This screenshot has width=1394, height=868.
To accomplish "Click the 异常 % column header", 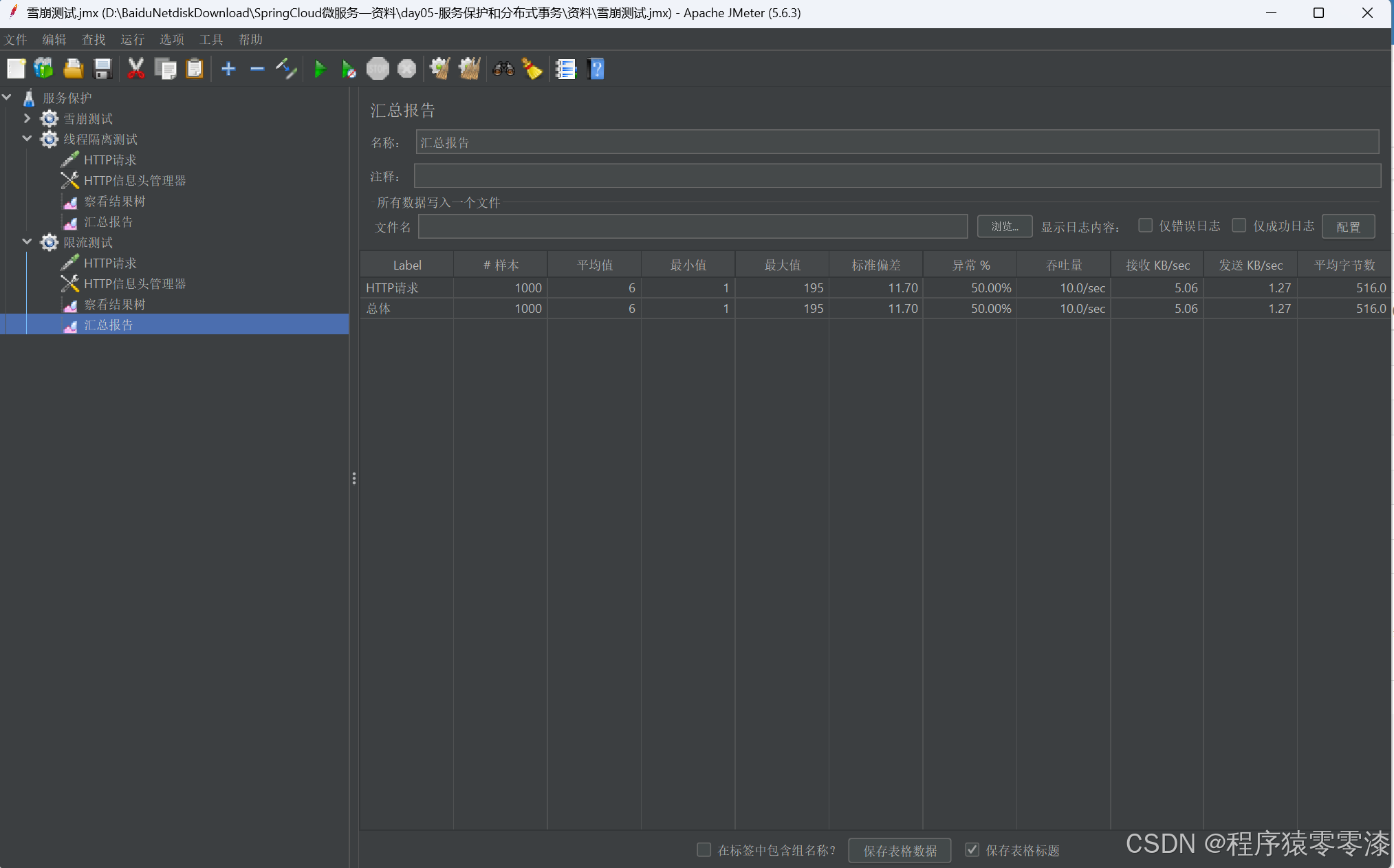I will [970, 265].
